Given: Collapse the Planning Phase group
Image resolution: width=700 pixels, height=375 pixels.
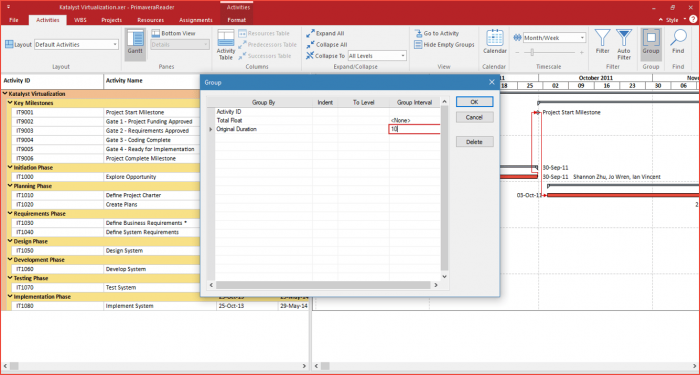Looking at the screenshot, I should pos(10,186).
